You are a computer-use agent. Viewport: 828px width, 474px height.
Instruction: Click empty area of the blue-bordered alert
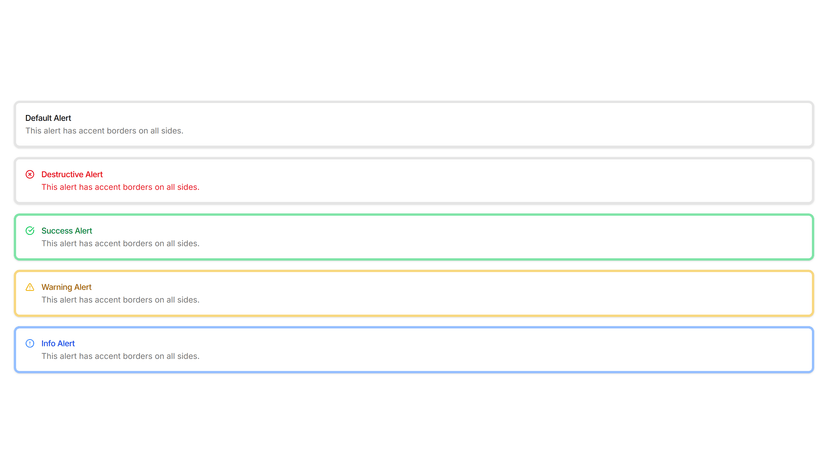[502, 349]
